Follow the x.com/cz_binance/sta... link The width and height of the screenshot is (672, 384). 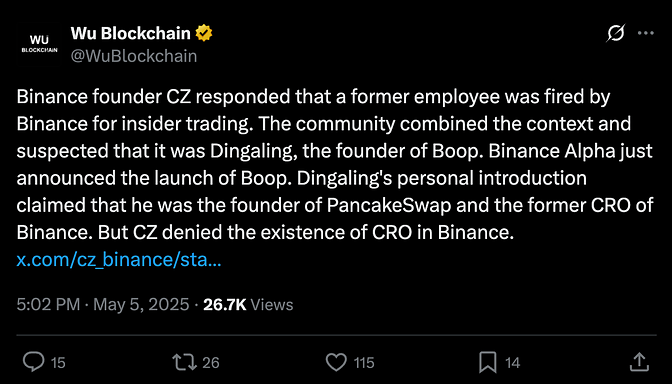click(119, 260)
